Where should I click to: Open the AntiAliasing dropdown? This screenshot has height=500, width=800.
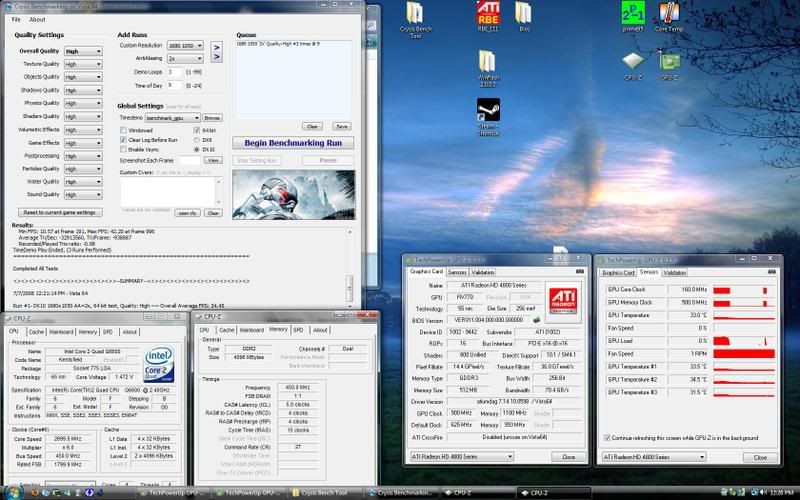(x=185, y=59)
